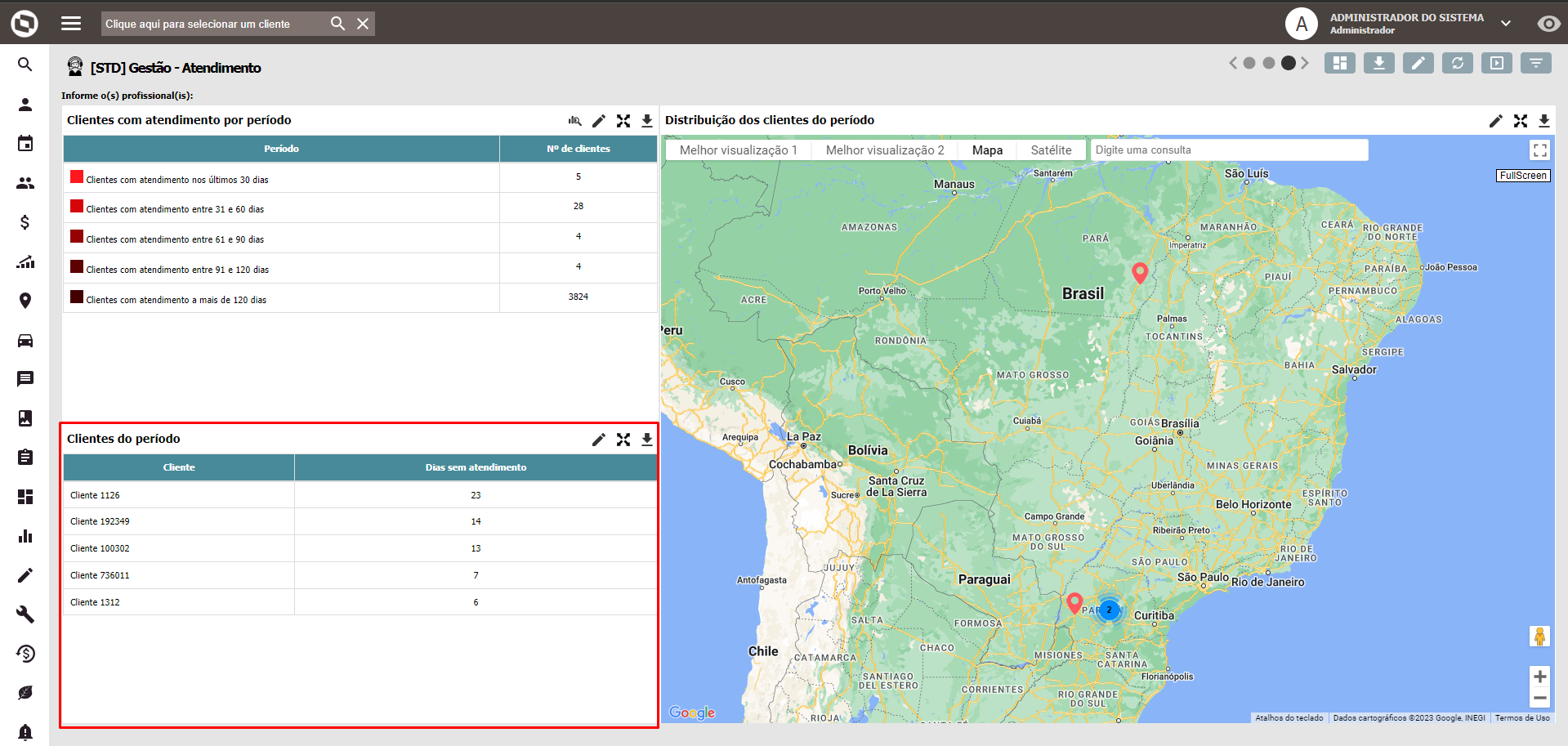The height and width of the screenshot is (746, 1568).
Task: Go to next dashboard page arrow
Action: [1305, 63]
